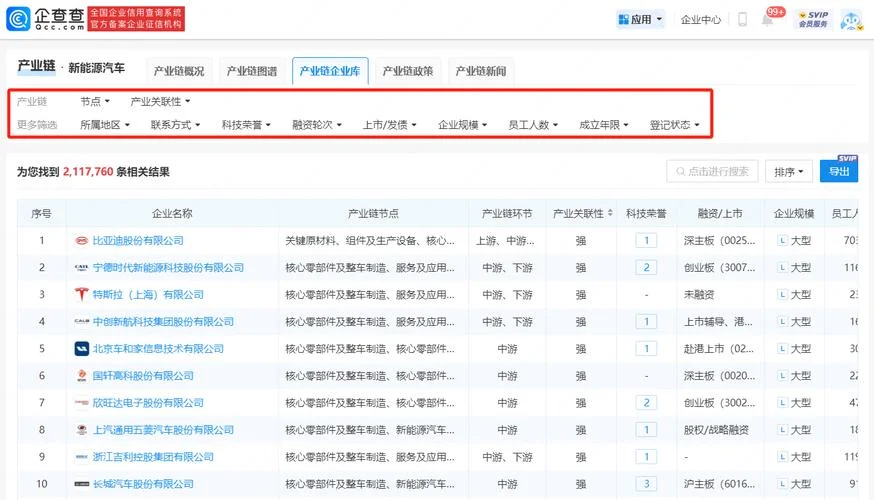Image resolution: width=874 pixels, height=500 pixels.
Task: Click 产业链节点 column header
Action: pyautogui.click(x=373, y=213)
